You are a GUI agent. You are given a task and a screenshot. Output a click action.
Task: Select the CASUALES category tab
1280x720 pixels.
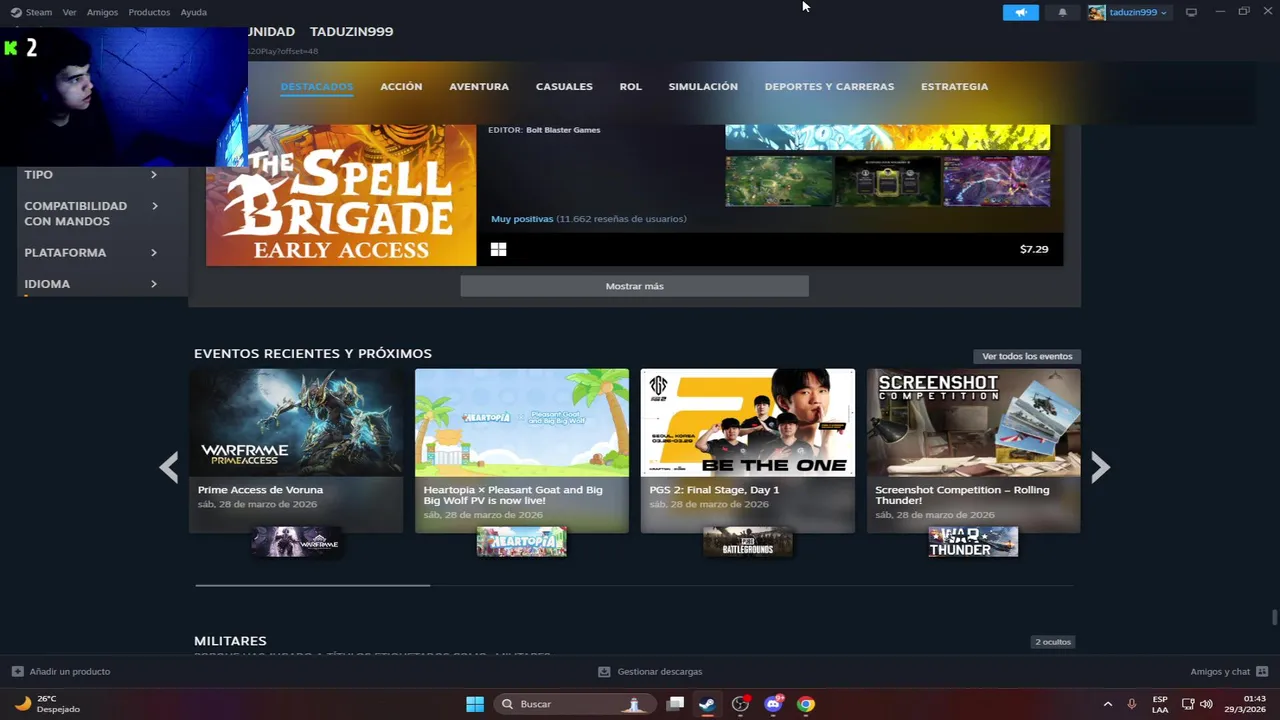[564, 86]
